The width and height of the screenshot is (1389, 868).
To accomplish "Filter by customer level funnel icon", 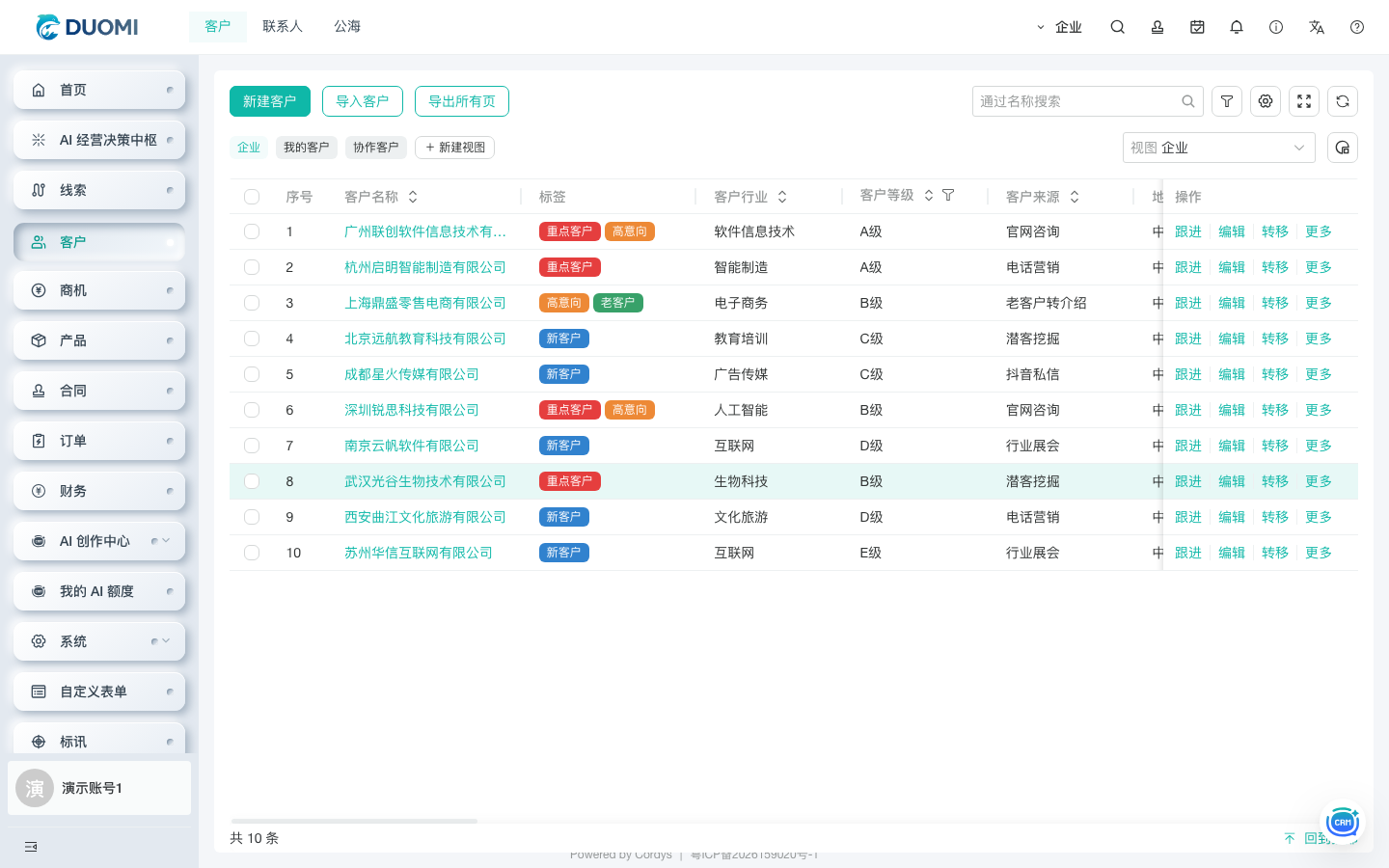I will 948,195.
